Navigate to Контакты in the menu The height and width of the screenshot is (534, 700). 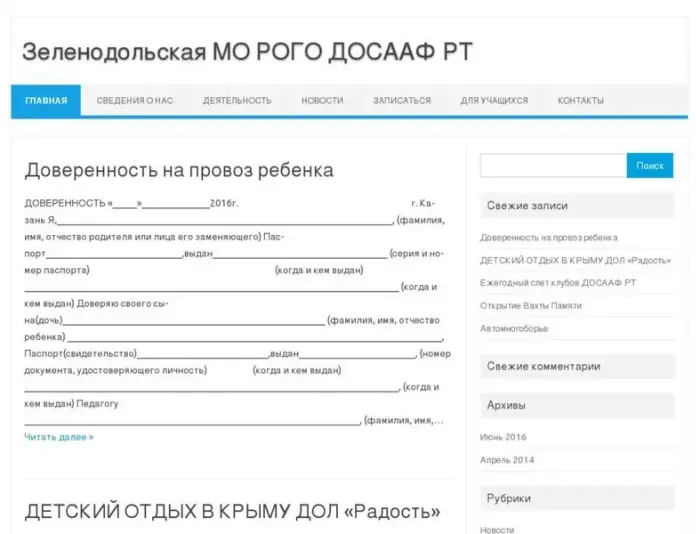pos(581,101)
